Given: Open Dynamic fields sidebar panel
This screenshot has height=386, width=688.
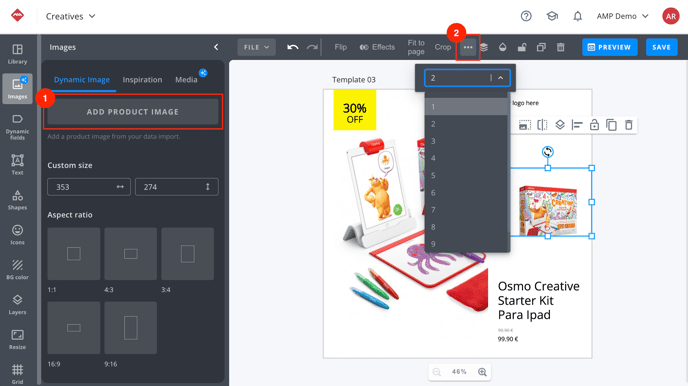Looking at the screenshot, I should 18,127.
